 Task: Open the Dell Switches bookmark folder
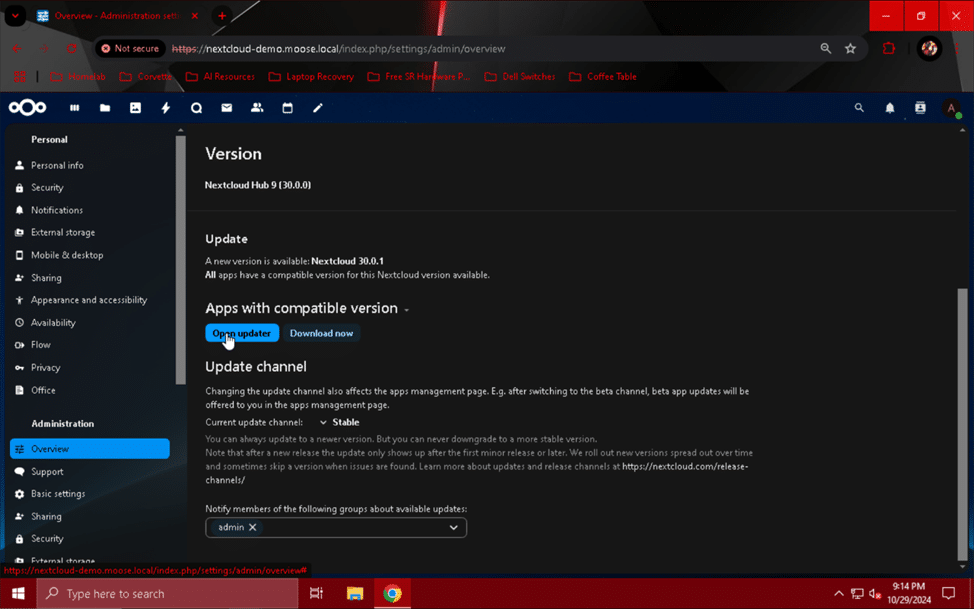[519, 76]
